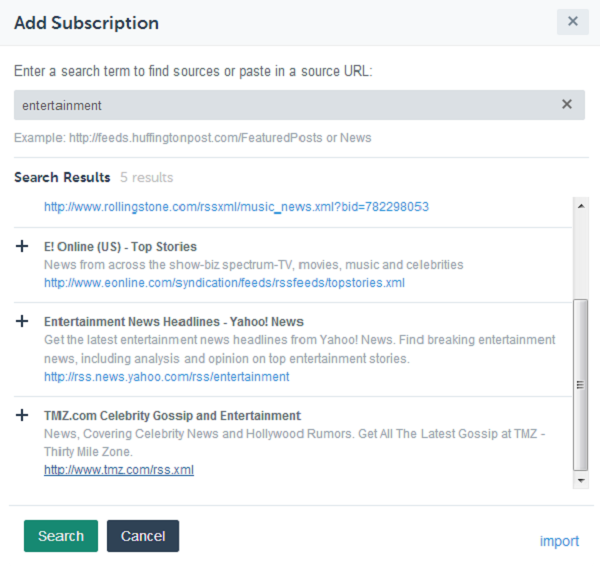Screen dimensions: 600x567
Task: Click the results scrollbar thumb
Action: pos(580,385)
